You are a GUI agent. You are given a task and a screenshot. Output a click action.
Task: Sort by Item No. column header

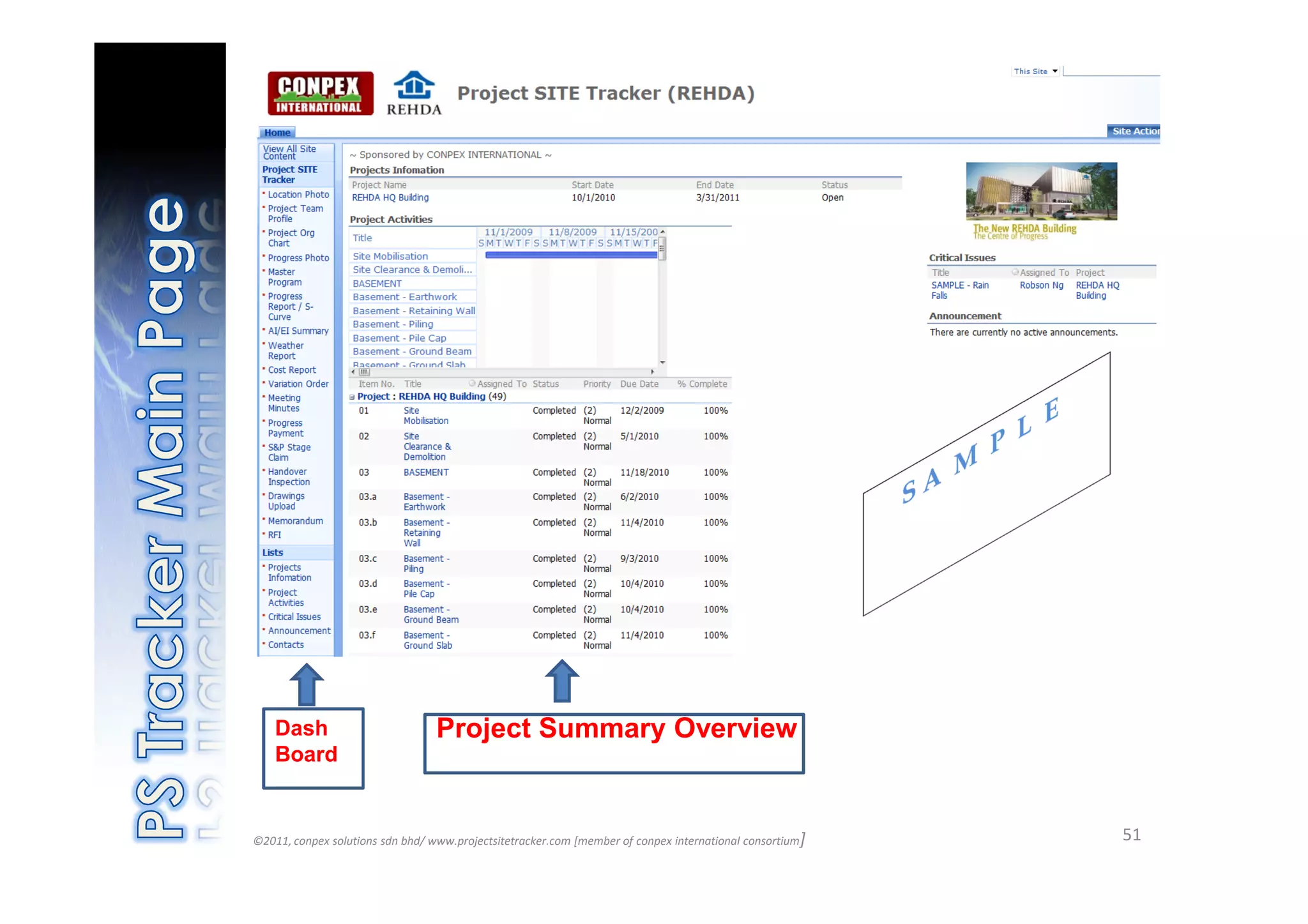coord(376,384)
